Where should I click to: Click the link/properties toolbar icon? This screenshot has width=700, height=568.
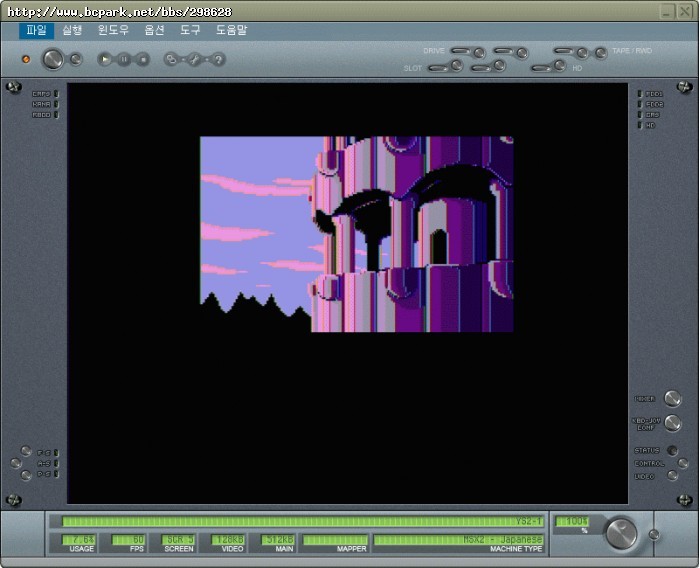(x=171, y=59)
